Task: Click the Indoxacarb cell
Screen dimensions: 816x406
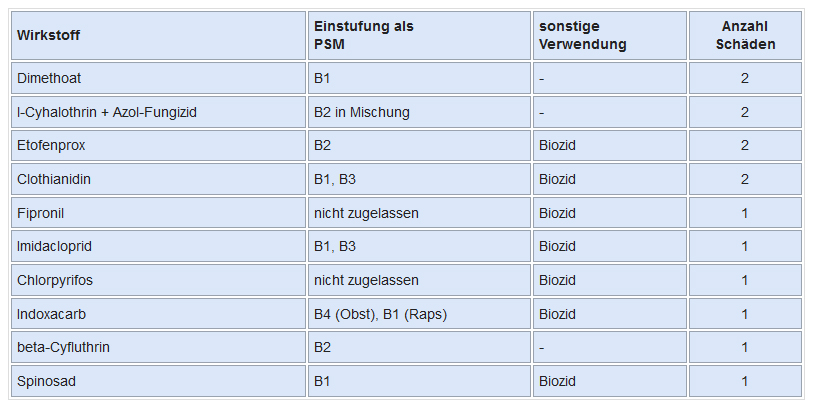Action: coord(51,314)
